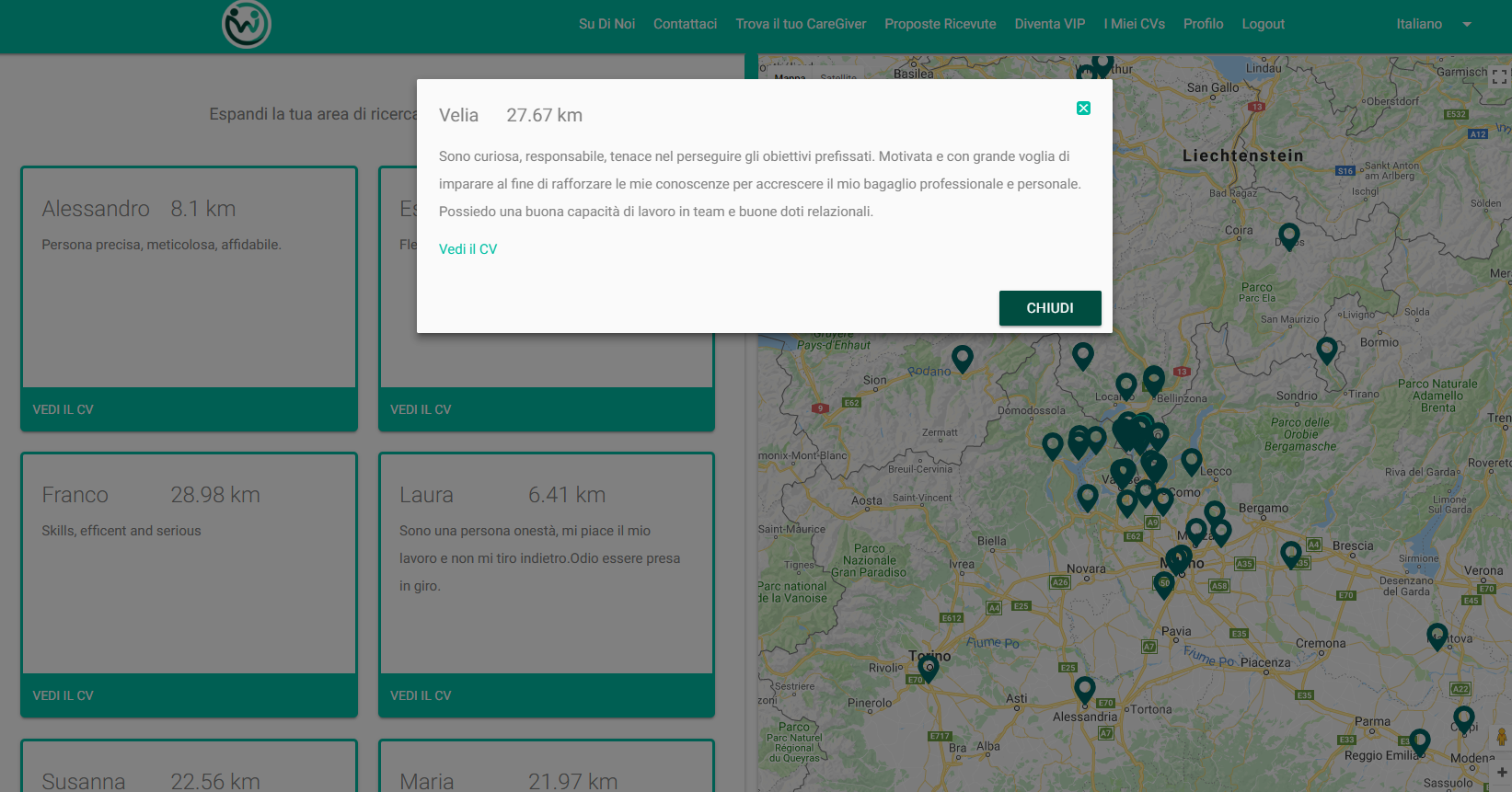Image resolution: width=1512 pixels, height=792 pixels.
Task: Select the map marker near Alessandria
Action: coord(1084,688)
